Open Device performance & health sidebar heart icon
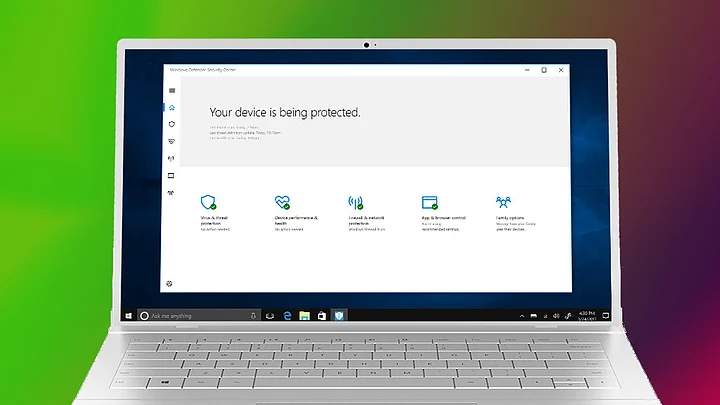Screen dimensions: 720x405 click(x=172, y=142)
